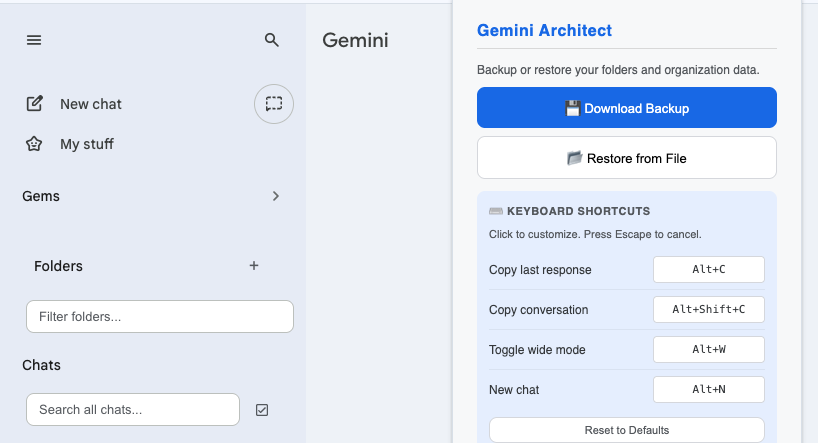The height and width of the screenshot is (443, 818).
Task: Expand the Gems section chevron
Action: (x=276, y=196)
